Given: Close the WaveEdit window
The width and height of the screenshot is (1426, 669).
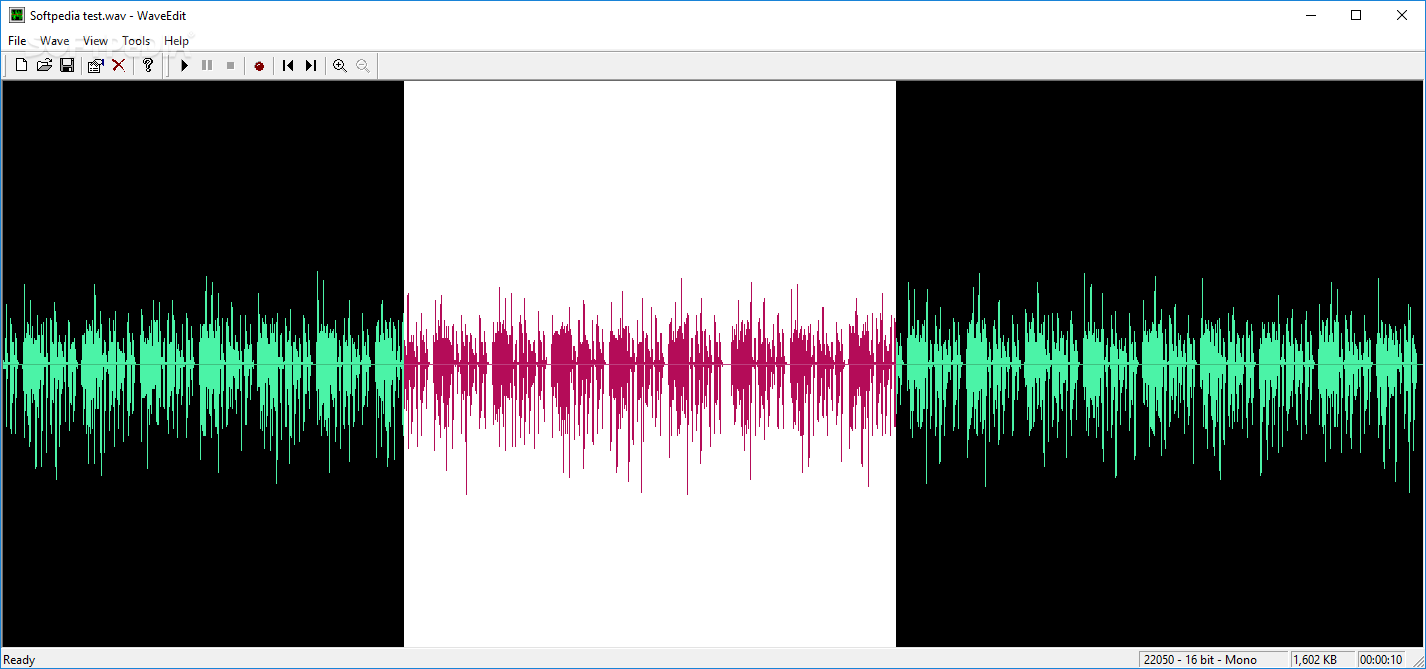Looking at the screenshot, I should (1402, 15).
